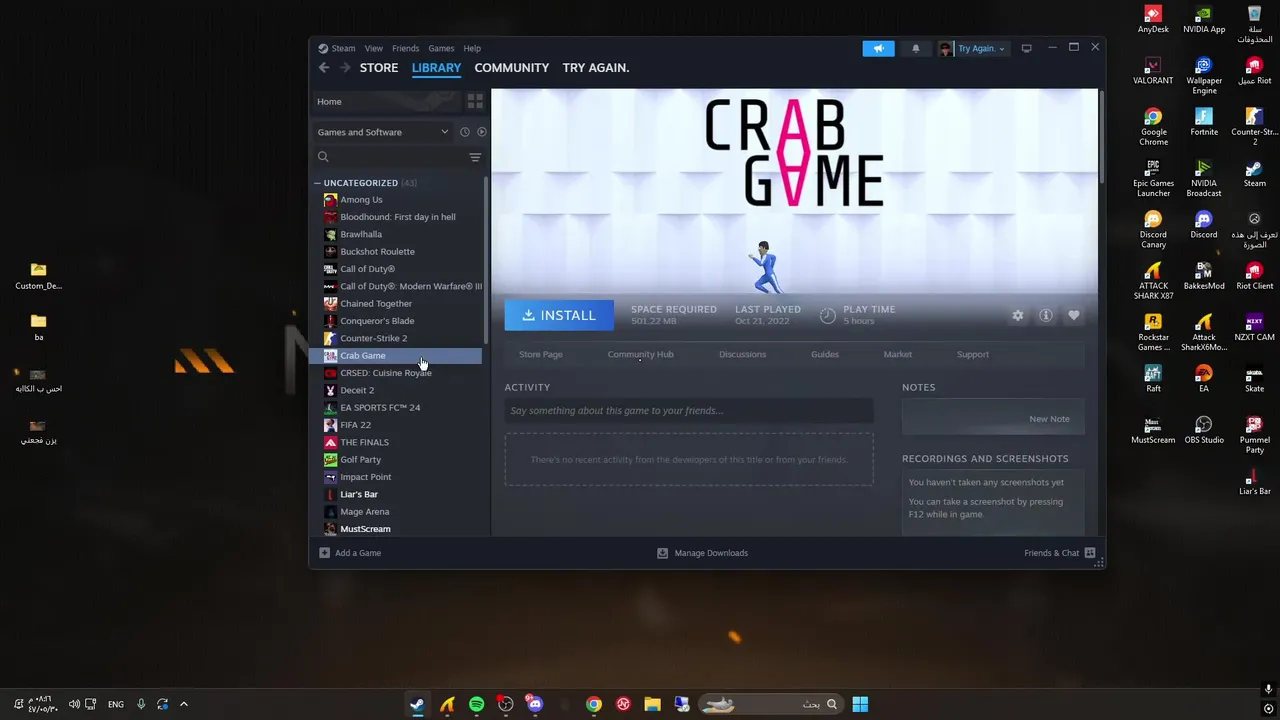Go forward with the Steam forward arrow

pos(345,68)
